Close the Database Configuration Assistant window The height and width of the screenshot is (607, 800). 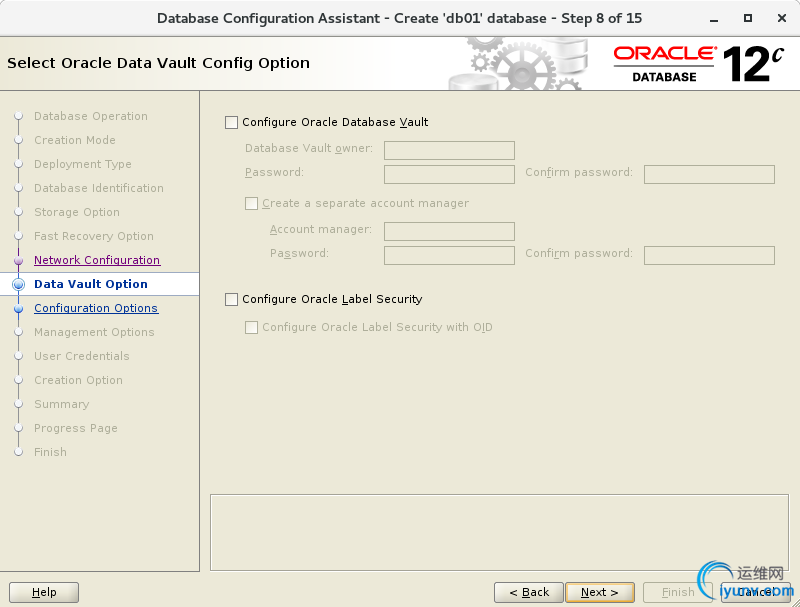[x=782, y=18]
